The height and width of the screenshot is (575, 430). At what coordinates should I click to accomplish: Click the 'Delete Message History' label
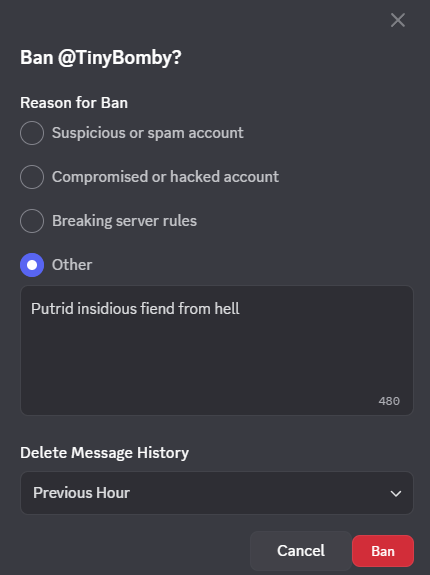[x=104, y=453]
